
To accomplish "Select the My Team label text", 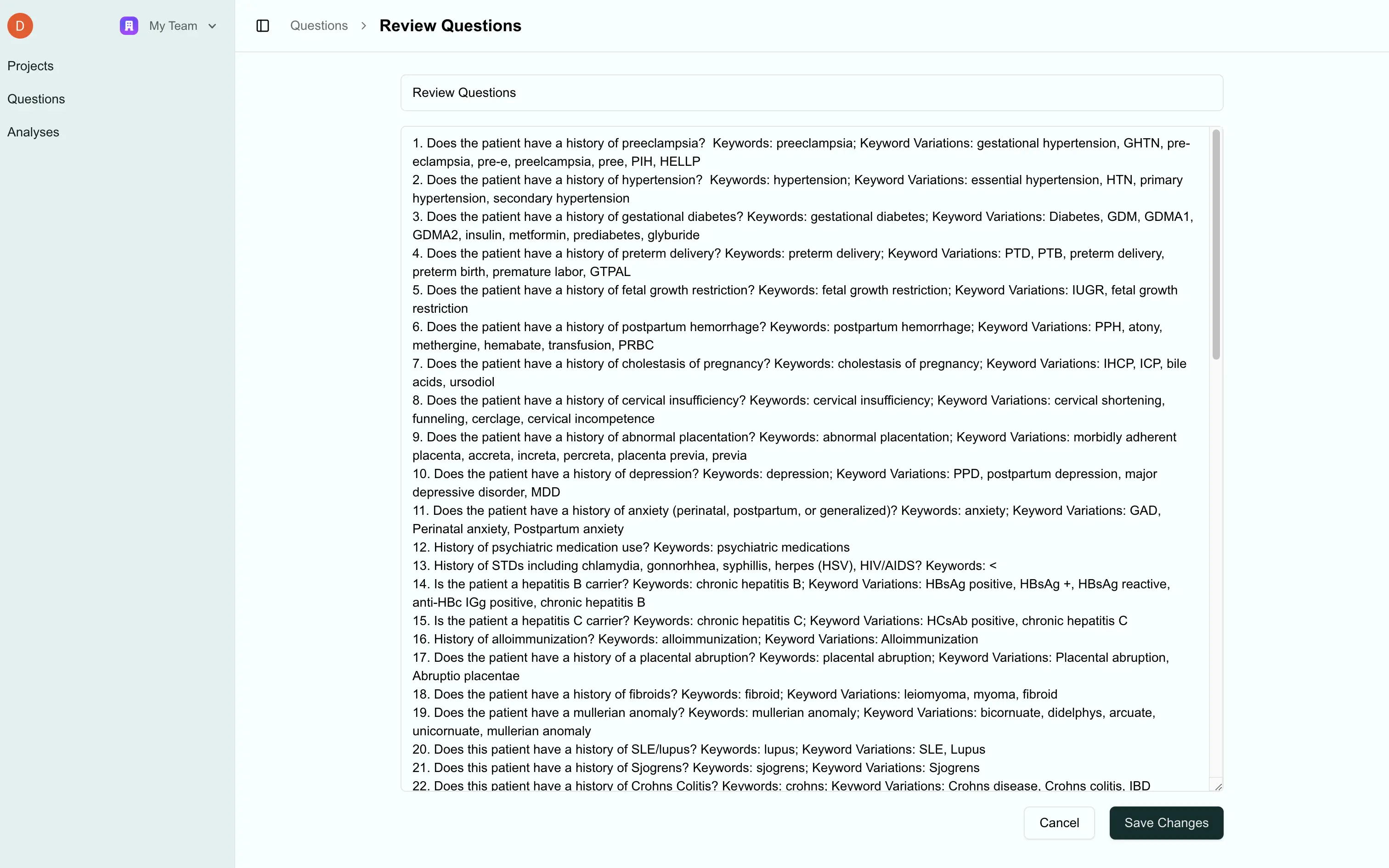I will tap(173, 25).
